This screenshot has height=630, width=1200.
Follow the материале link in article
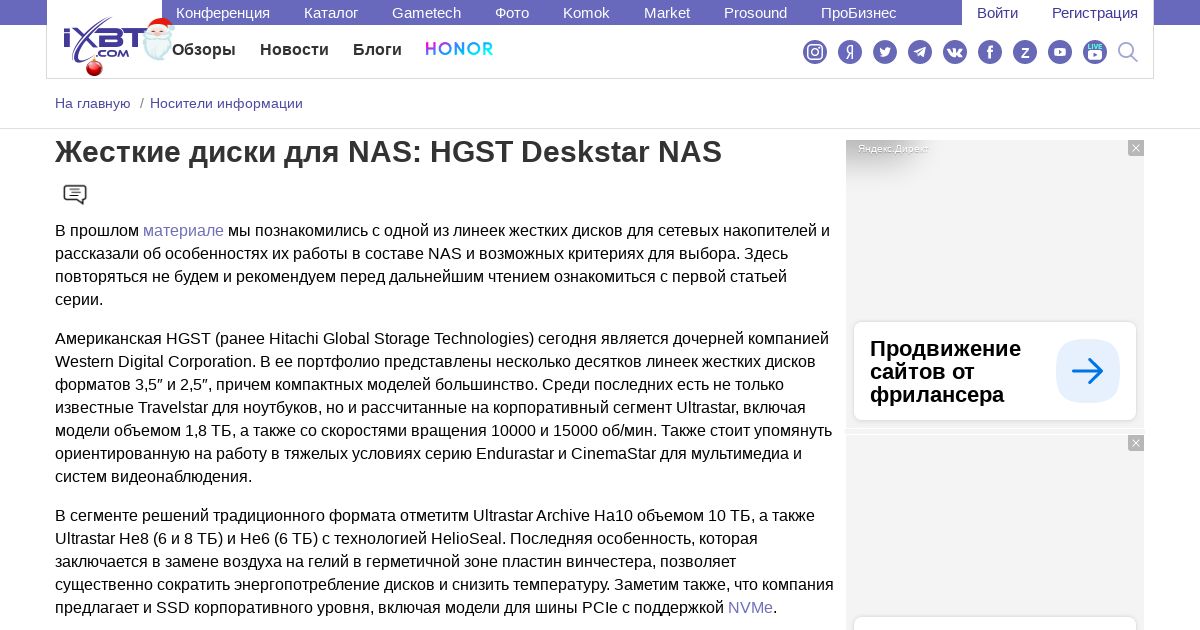pos(183,231)
